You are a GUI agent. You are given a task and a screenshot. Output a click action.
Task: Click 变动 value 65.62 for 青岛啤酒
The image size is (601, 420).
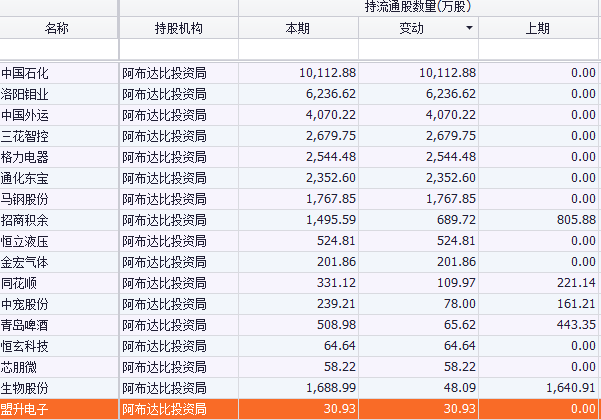460,325
